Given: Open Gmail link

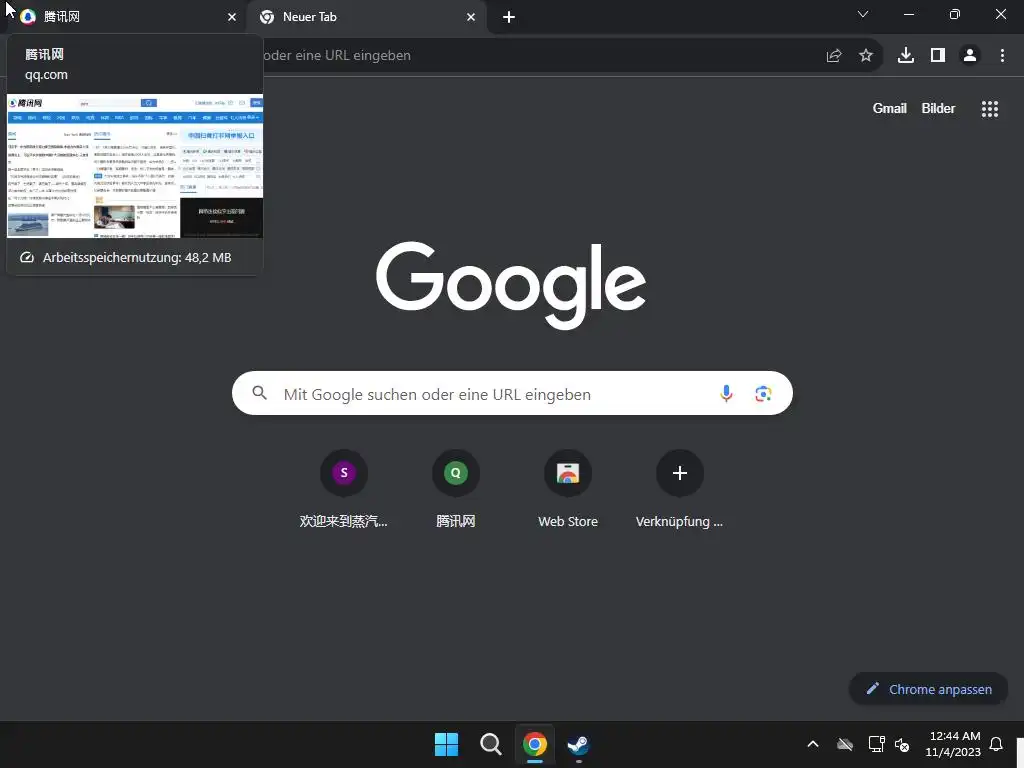Looking at the screenshot, I should (889, 108).
